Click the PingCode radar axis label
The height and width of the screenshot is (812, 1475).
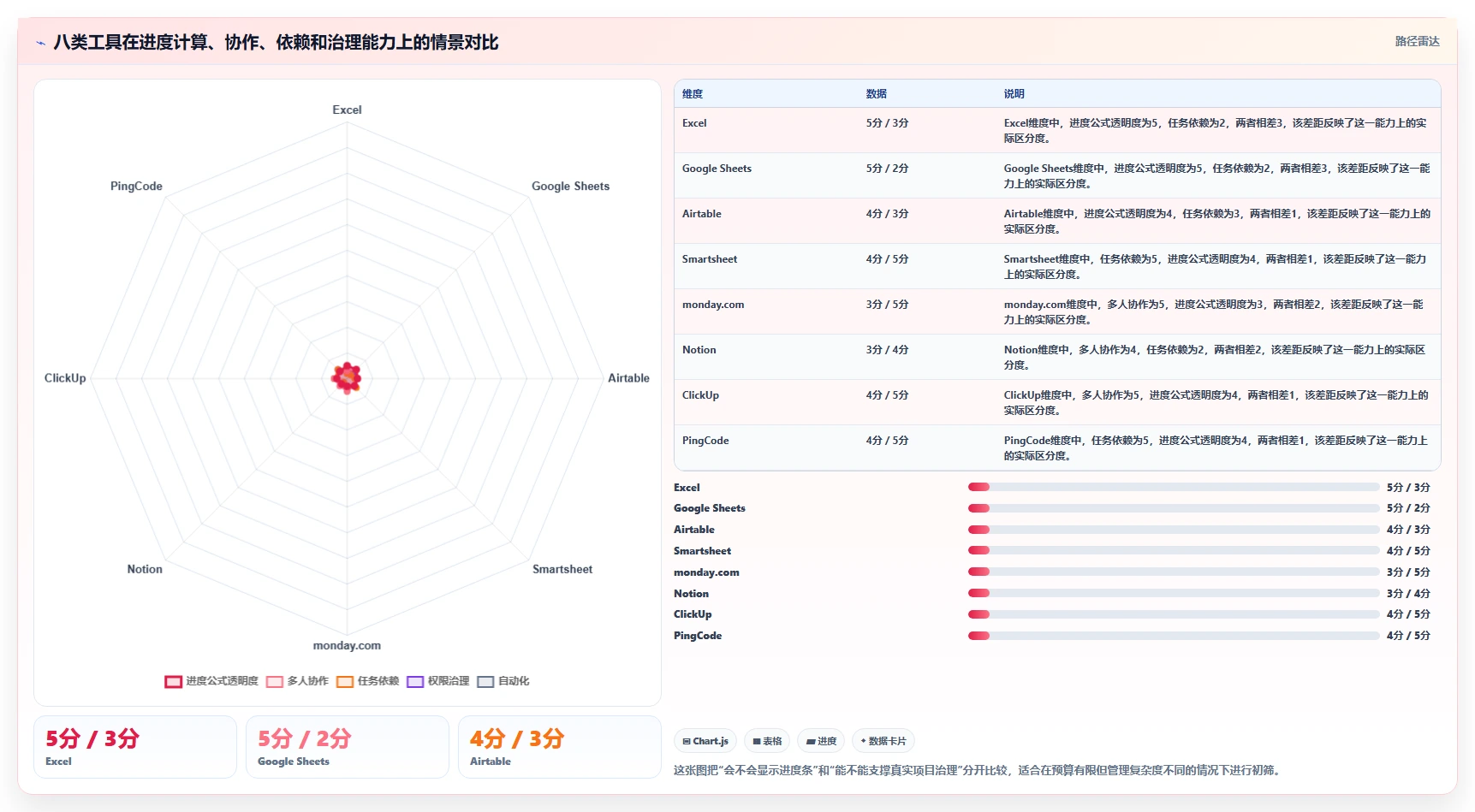pyautogui.click(x=136, y=186)
